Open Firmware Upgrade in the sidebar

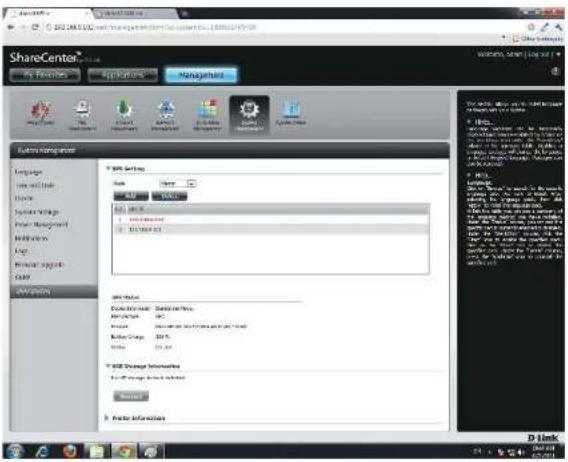click(39, 265)
